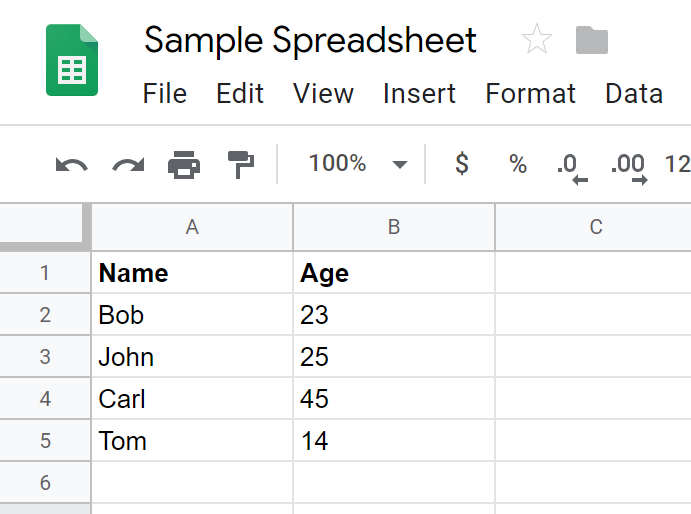
Task: Select the Paint format roller icon
Action: [x=241, y=164]
